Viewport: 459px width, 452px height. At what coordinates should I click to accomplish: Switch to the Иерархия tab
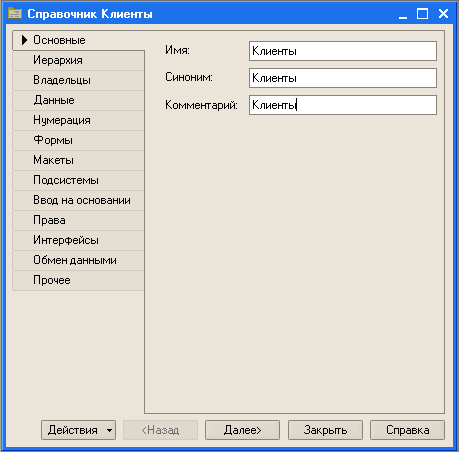(79, 60)
